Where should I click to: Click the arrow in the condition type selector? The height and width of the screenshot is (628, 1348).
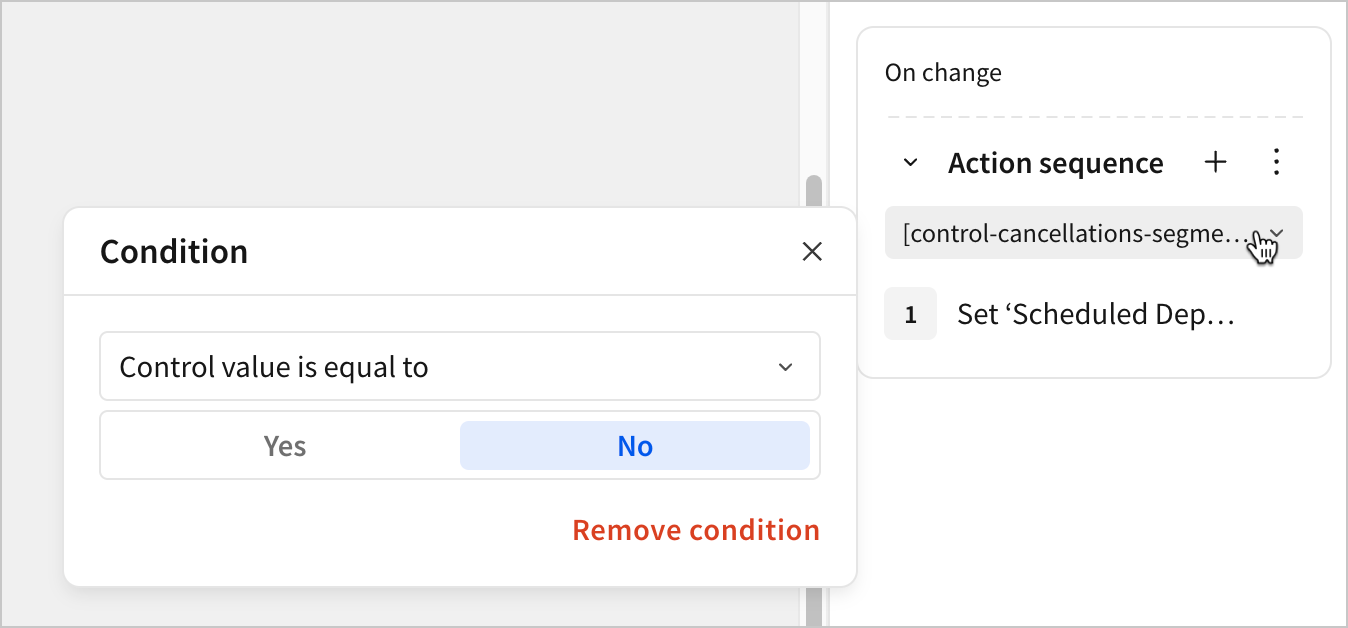pos(785,367)
